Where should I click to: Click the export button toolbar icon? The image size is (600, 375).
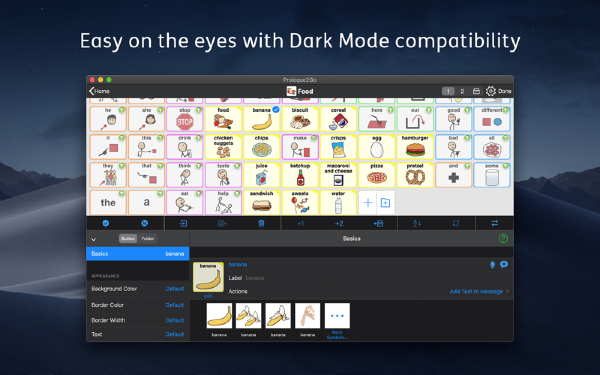[x=222, y=223]
